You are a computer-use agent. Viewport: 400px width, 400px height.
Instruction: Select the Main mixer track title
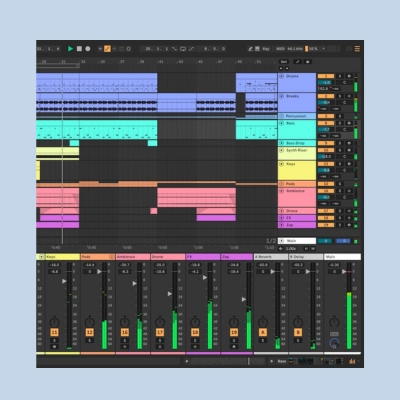pos(342,257)
